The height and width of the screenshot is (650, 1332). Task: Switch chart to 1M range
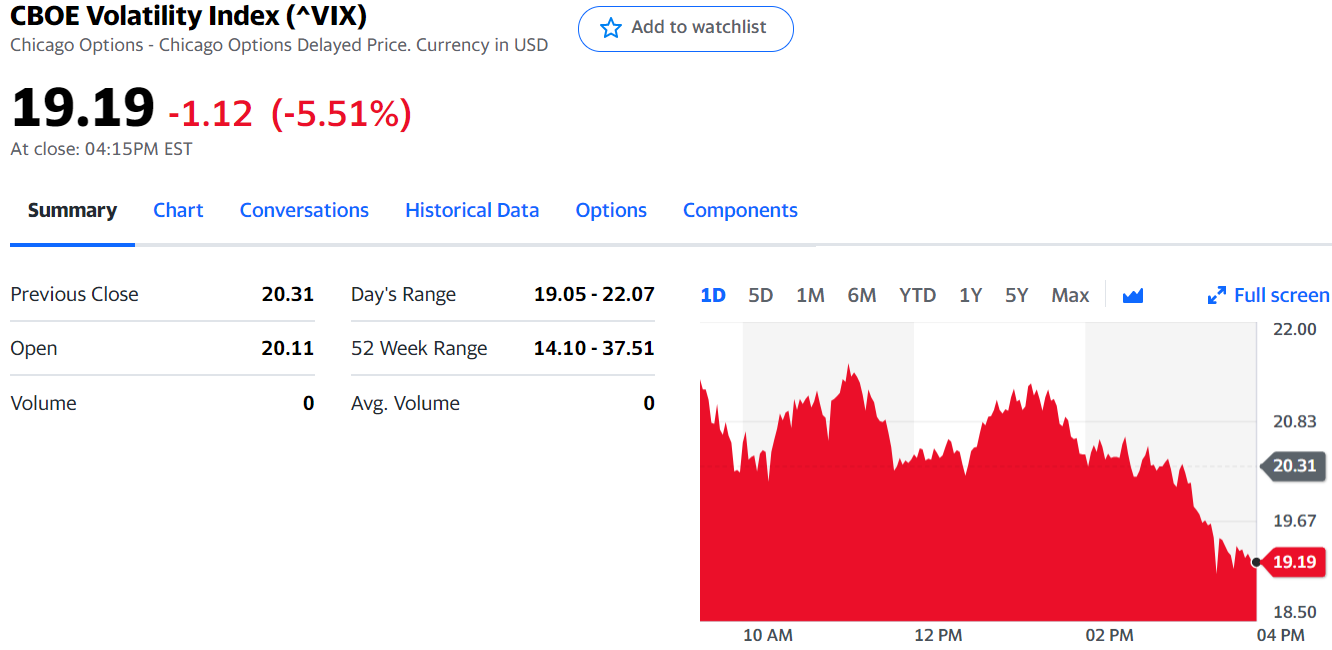810,295
